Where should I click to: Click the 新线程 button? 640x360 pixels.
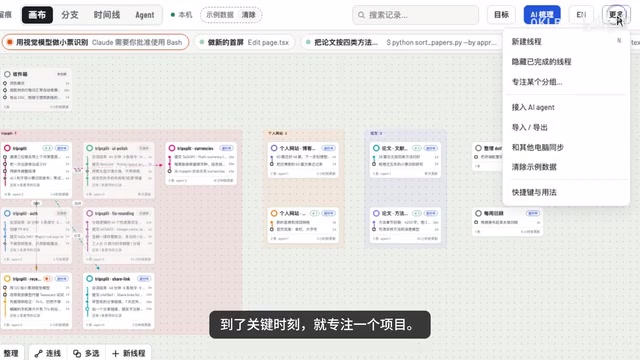129,353
